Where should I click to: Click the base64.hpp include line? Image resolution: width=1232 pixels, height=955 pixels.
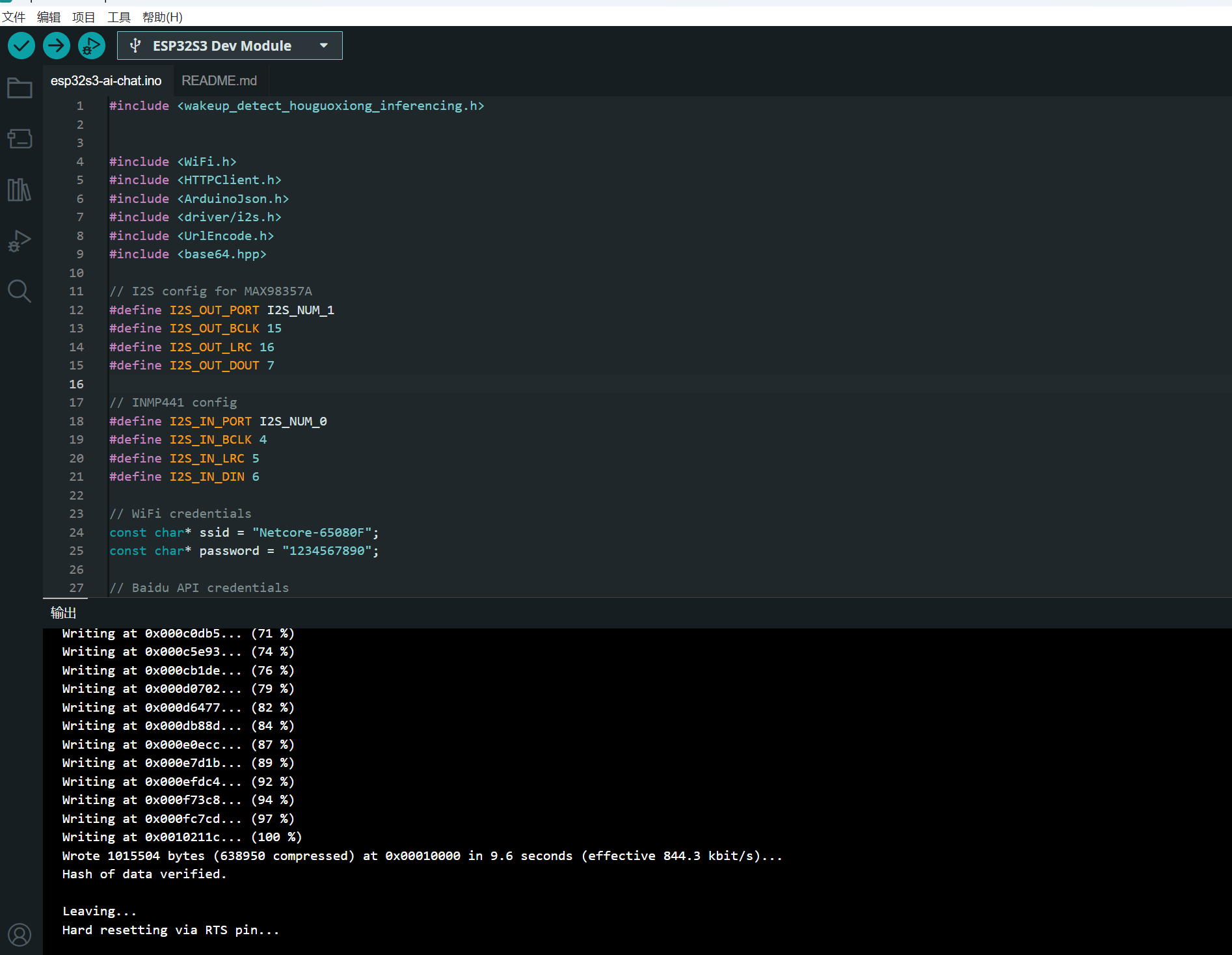188,254
